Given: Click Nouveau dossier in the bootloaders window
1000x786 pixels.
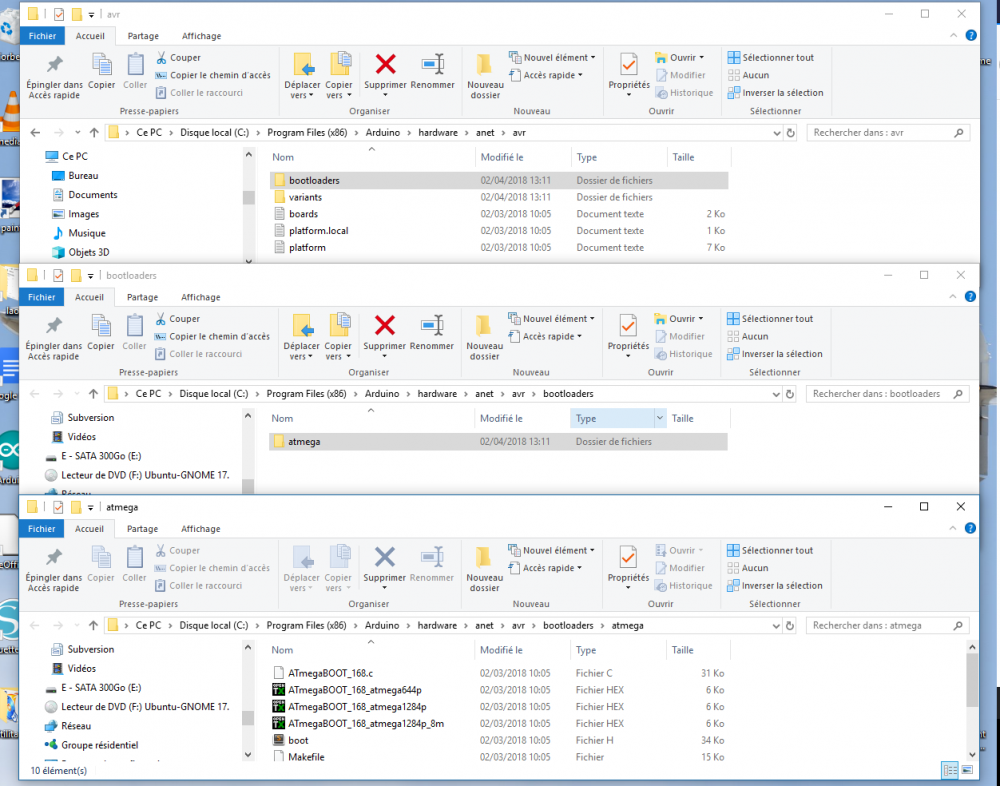Looking at the screenshot, I should pyautogui.click(x=485, y=337).
